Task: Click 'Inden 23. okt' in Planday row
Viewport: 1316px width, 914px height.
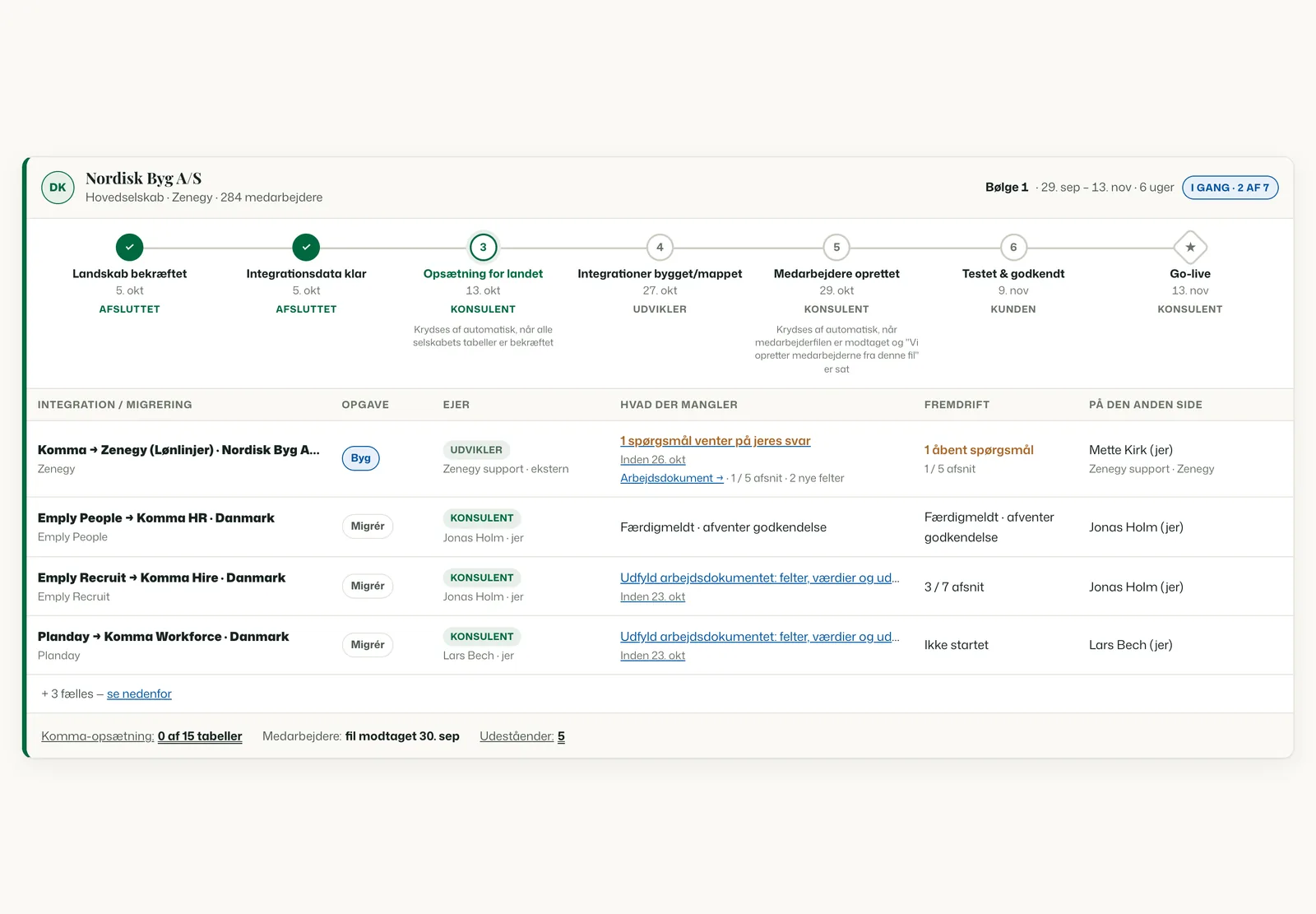Action: click(x=653, y=656)
